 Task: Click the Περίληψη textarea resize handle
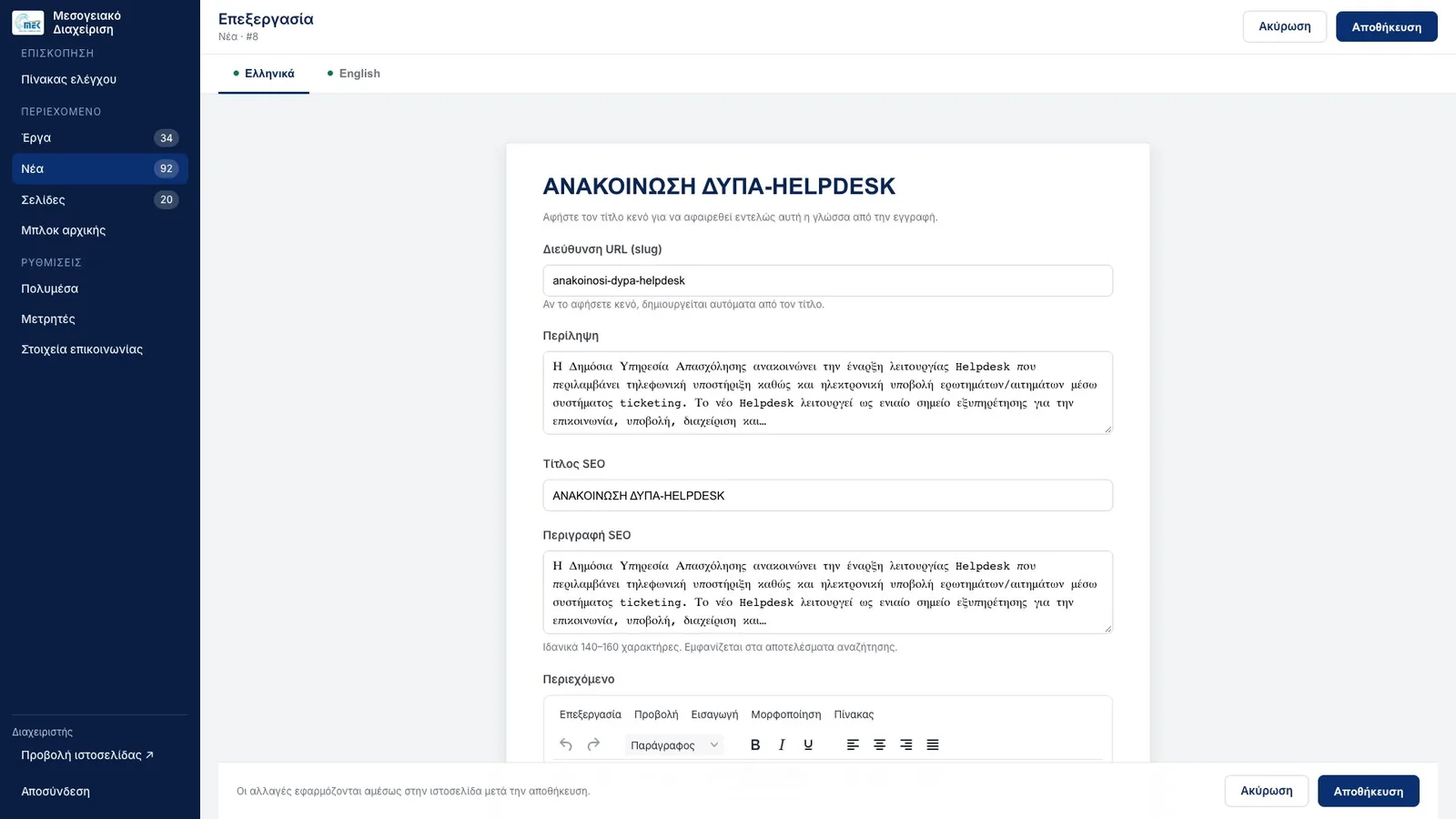tap(1107, 429)
